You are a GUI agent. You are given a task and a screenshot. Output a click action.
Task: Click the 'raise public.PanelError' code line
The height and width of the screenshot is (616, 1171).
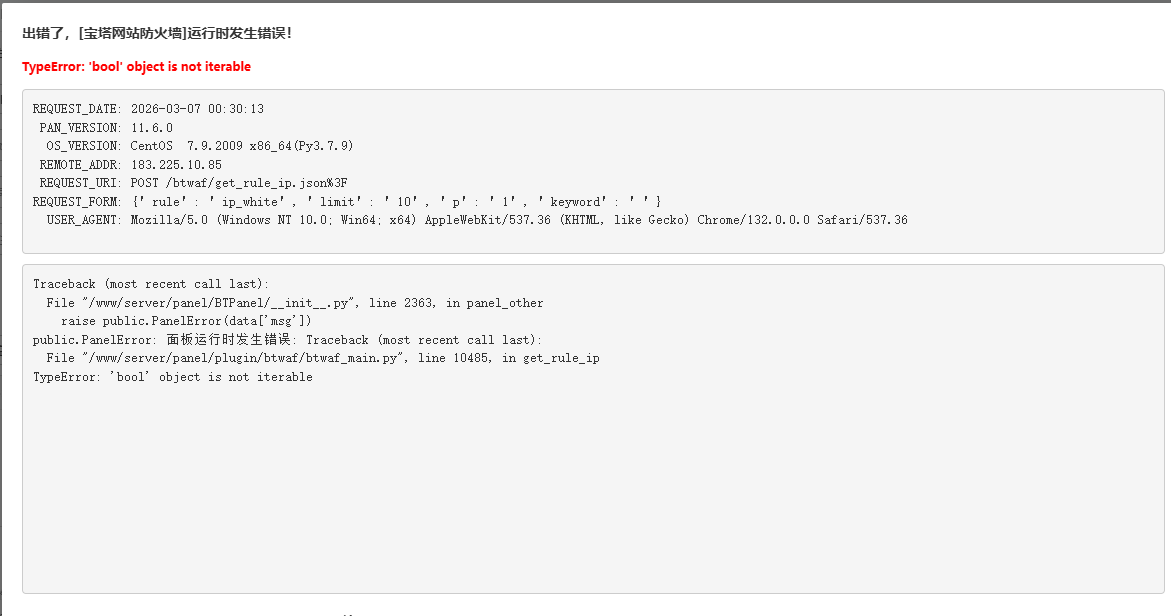tap(186, 321)
